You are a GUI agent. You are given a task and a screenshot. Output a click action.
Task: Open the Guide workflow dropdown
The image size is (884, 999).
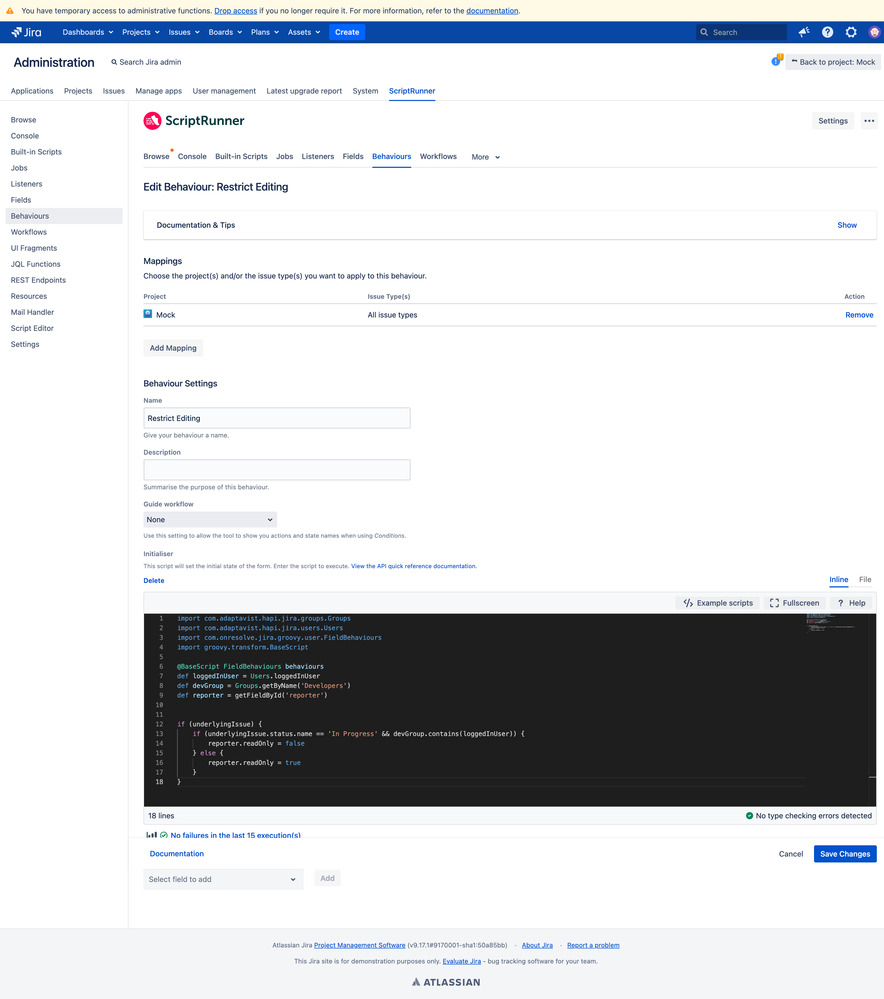pos(208,519)
